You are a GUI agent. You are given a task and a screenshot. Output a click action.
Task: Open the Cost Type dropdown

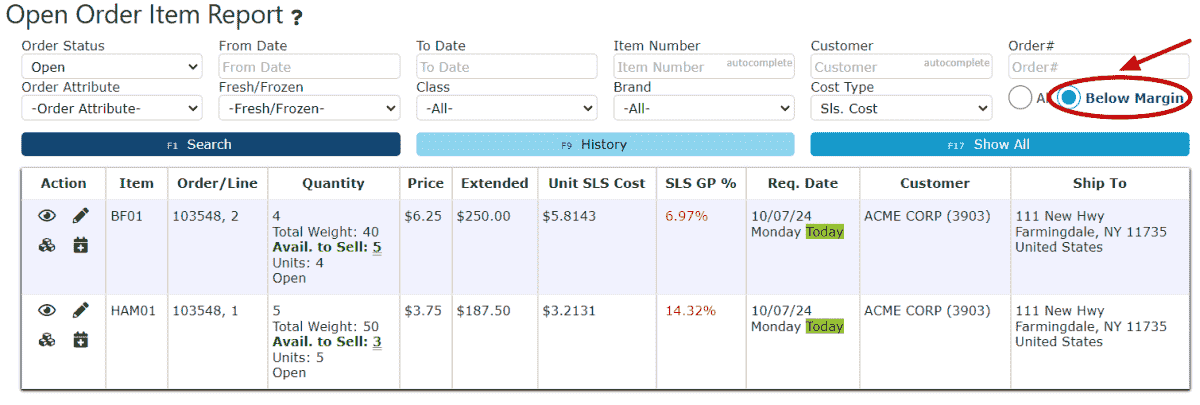pos(901,108)
